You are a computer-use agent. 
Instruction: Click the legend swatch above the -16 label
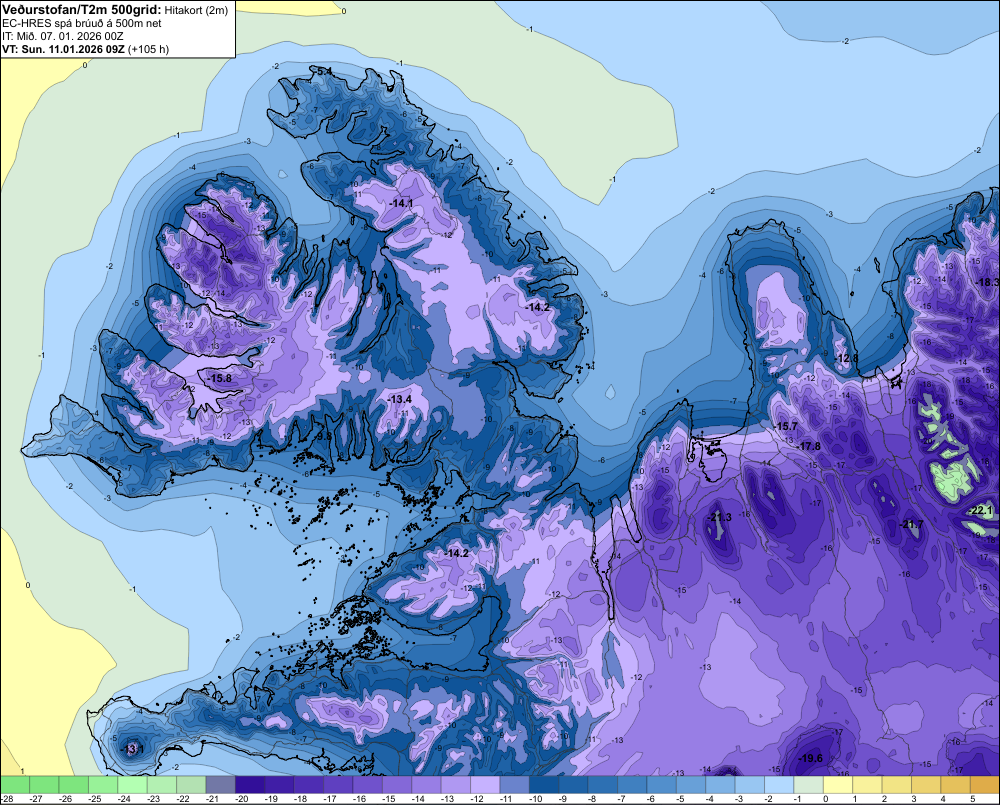[367, 785]
